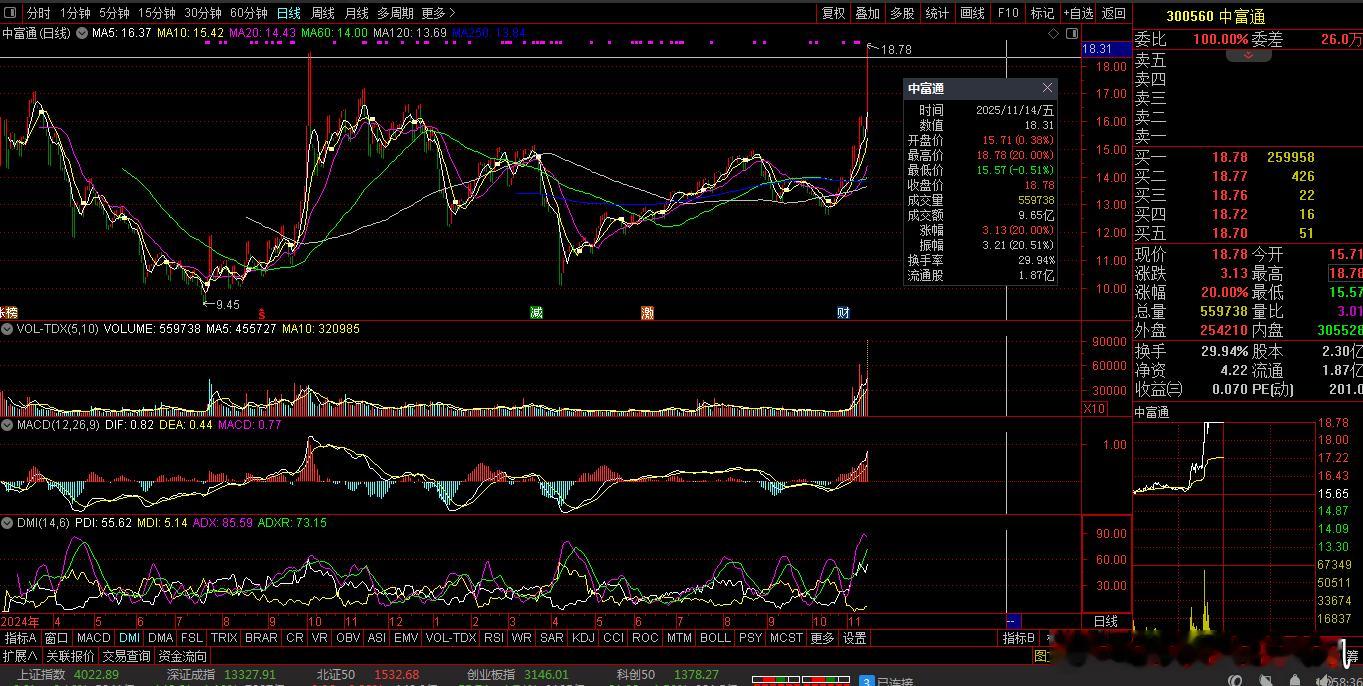The width and height of the screenshot is (1363, 686).
Task: Click the 返回 back button
Action: point(1113,13)
